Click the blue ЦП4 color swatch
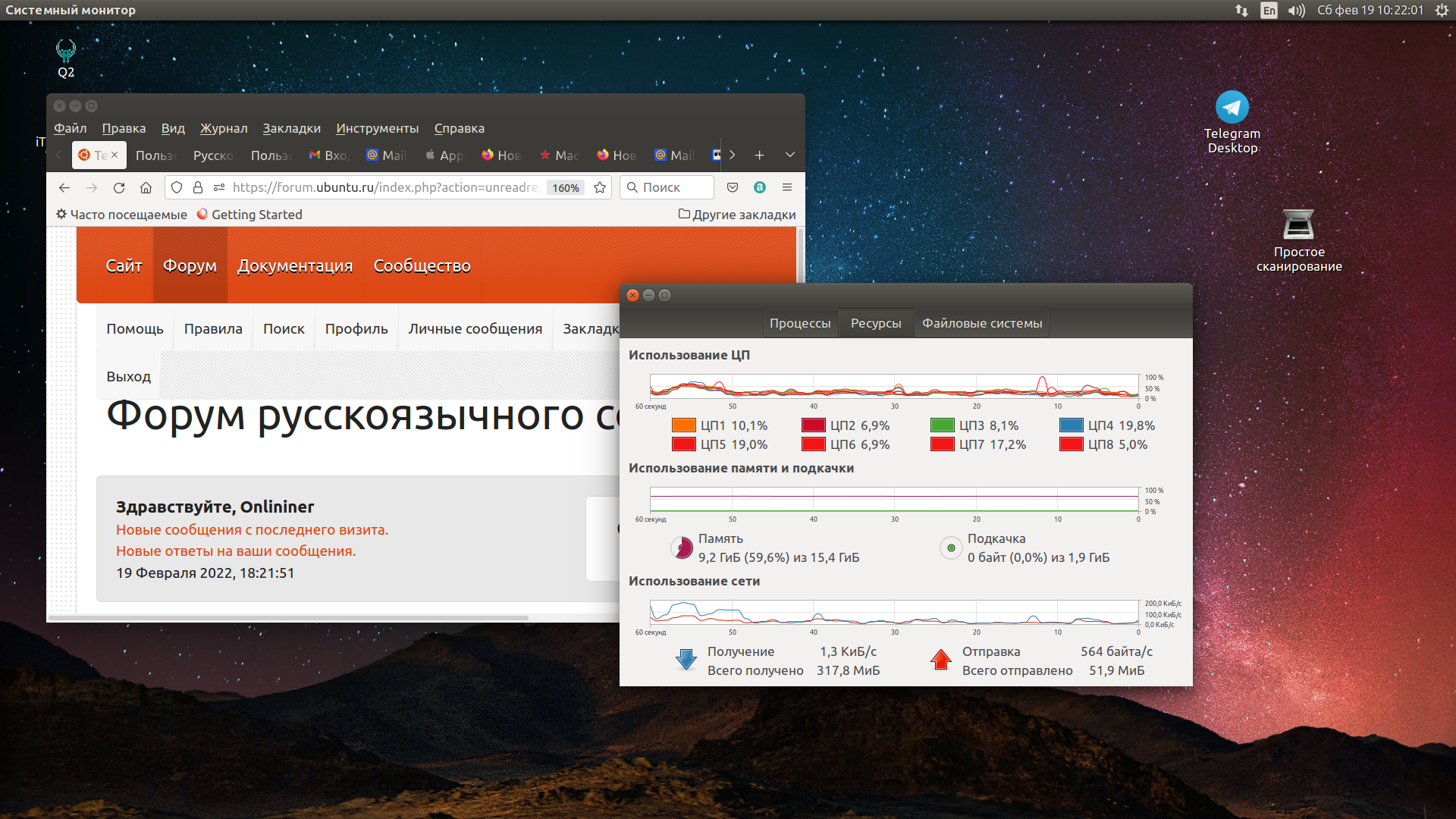This screenshot has width=1456, height=819. [x=1071, y=425]
